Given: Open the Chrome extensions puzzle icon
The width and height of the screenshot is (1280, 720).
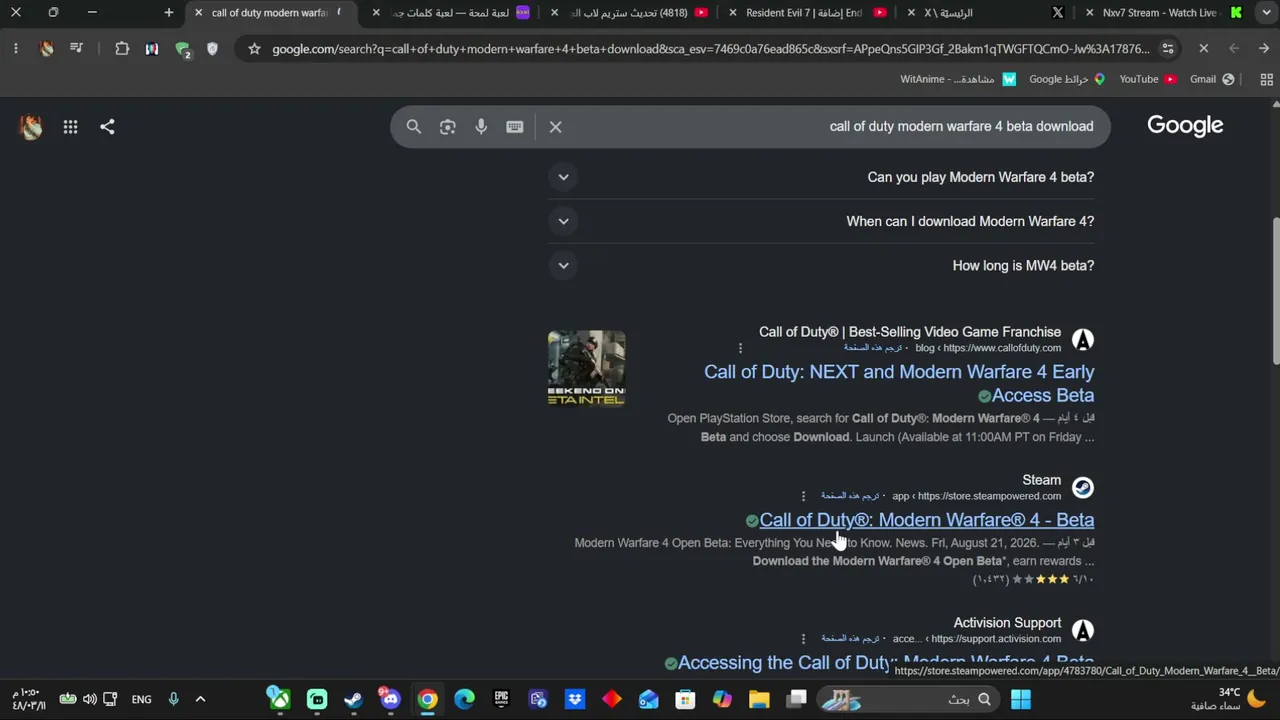Looking at the screenshot, I should [122, 49].
